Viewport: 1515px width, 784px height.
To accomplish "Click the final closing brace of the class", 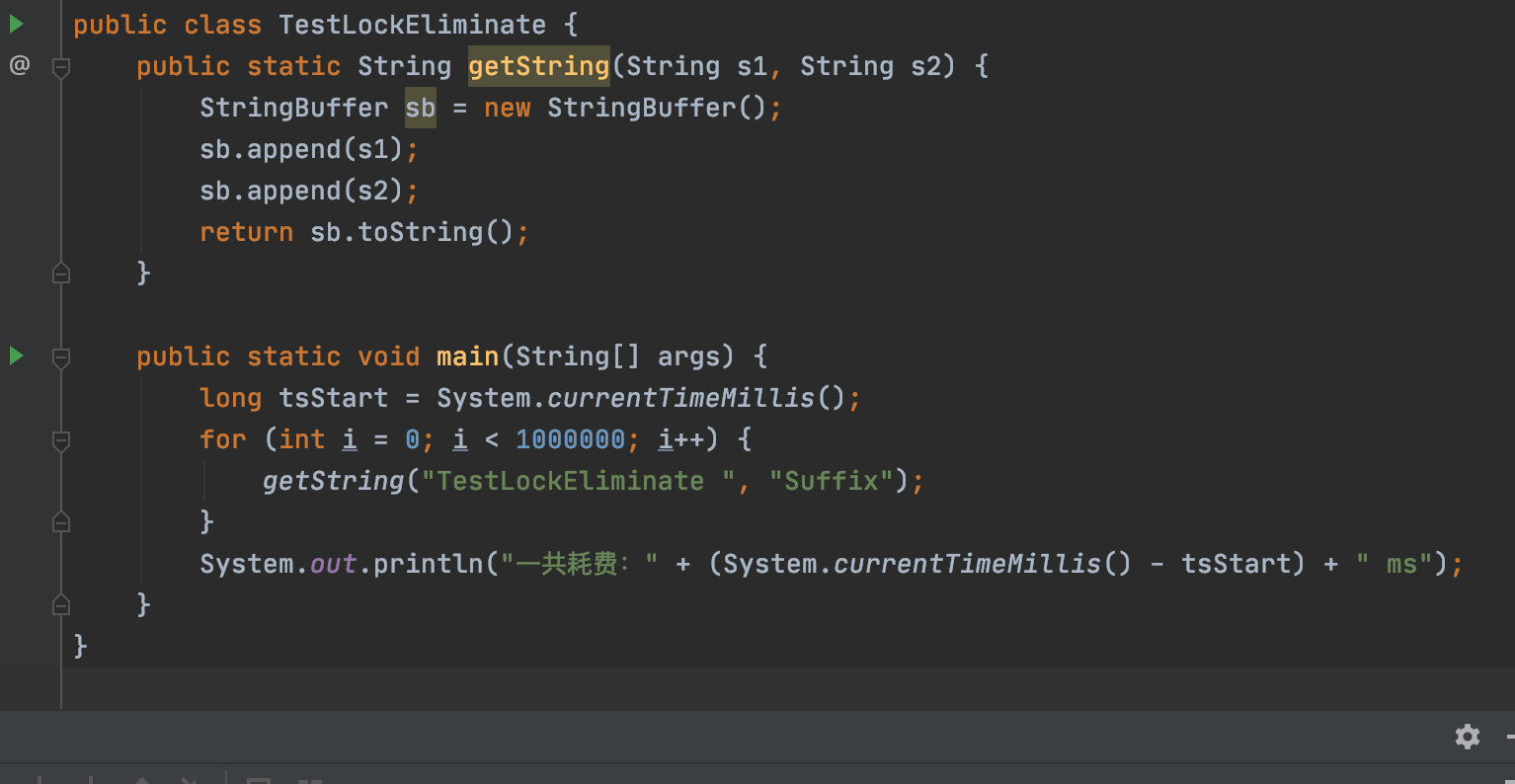I will pyautogui.click(x=81, y=646).
